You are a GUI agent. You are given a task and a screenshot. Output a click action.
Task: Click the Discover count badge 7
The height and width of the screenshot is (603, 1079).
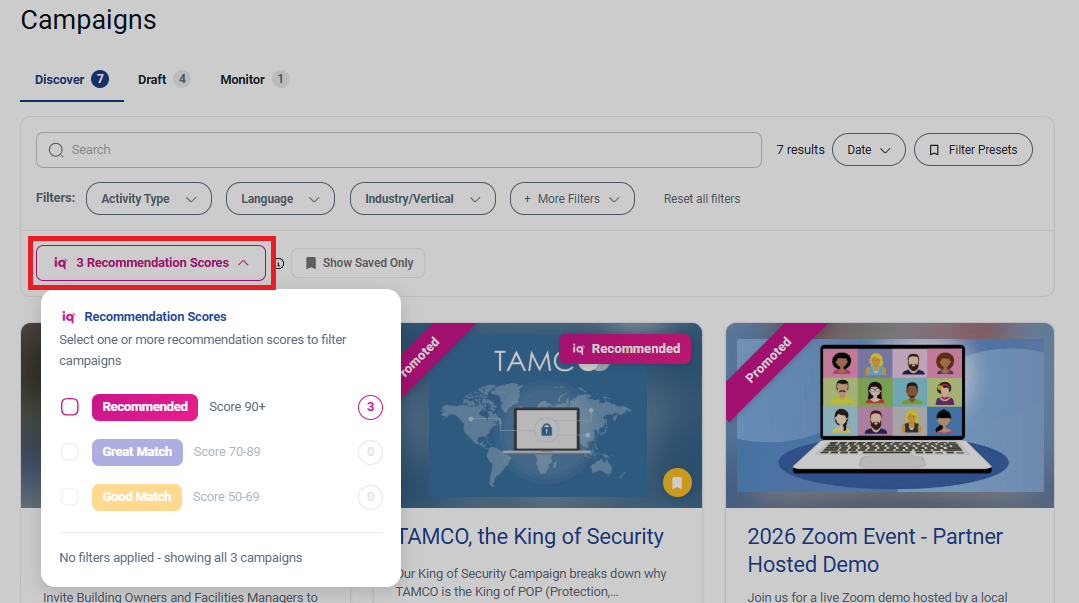(100, 79)
